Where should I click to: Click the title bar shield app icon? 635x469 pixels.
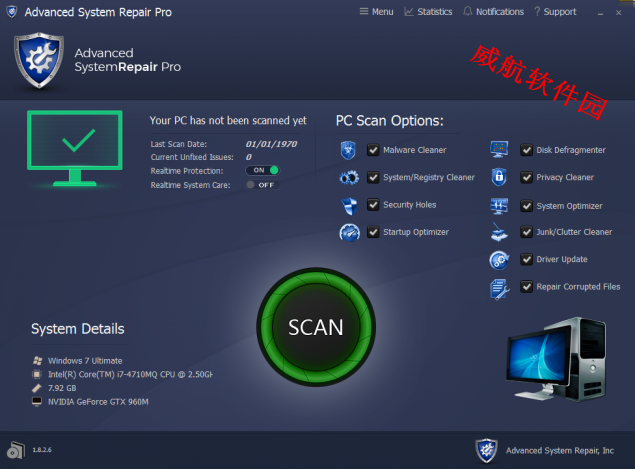coord(12,12)
